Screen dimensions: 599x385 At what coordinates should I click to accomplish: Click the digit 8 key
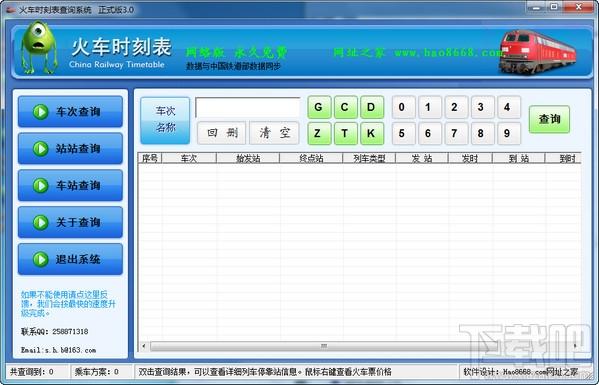(482, 133)
